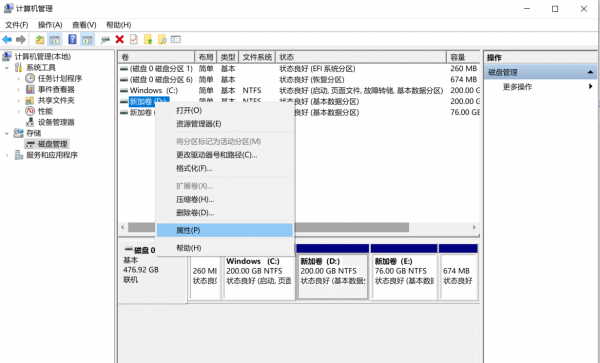
Task: Select Event Viewer (事件查看器) in tree
Action: [x=56, y=90]
